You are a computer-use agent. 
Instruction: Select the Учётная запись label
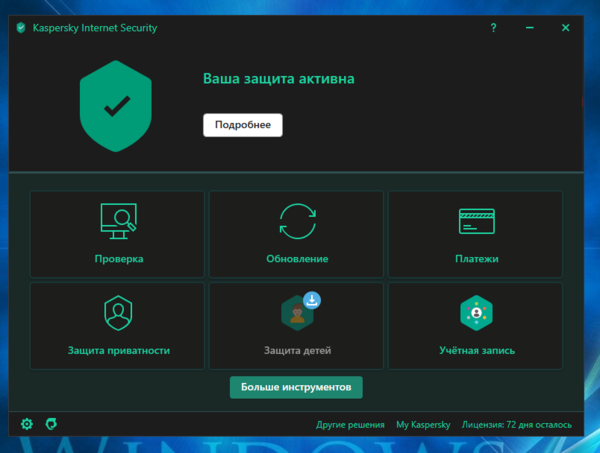477,350
